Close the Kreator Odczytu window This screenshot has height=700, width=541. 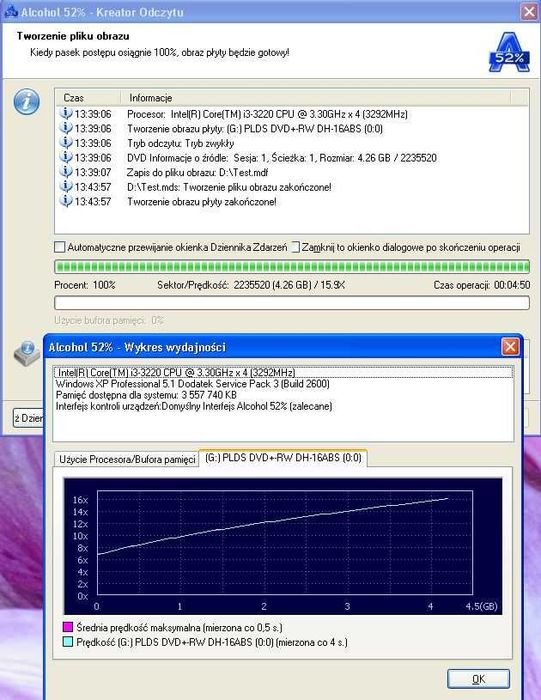pyautogui.click(x=529, y=12)
